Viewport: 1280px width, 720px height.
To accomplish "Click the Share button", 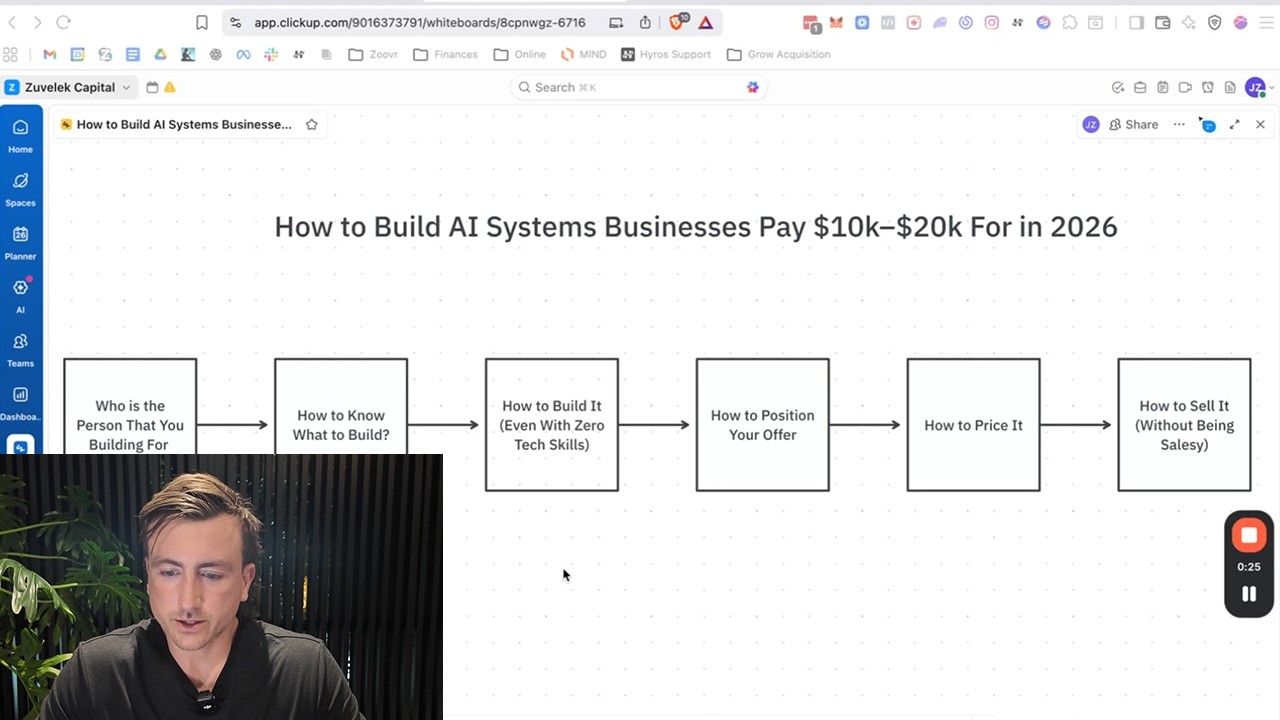I will pyautogui.click(x=1133, y=124).
